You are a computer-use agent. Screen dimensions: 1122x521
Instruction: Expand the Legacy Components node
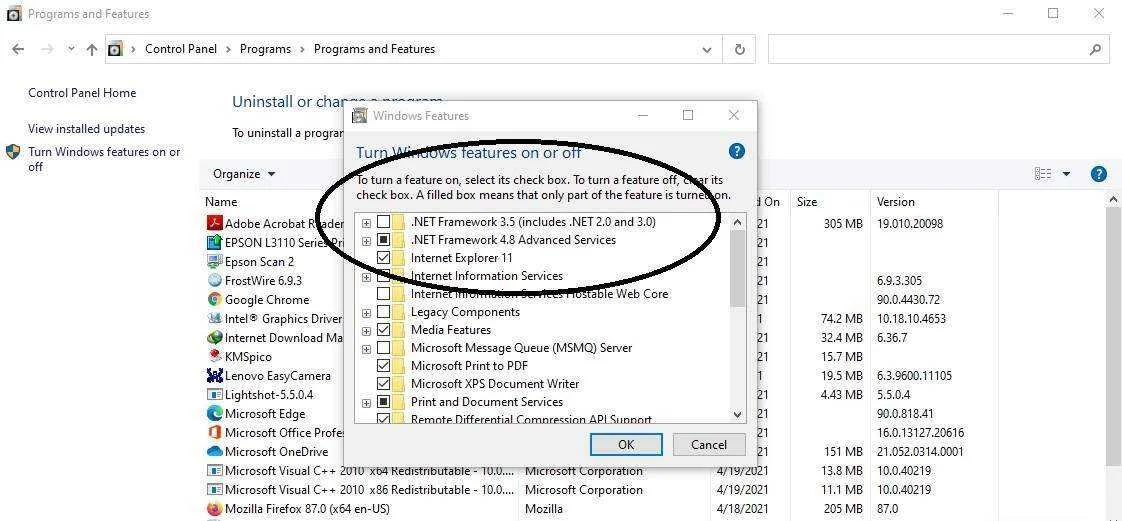pos(366,313)
